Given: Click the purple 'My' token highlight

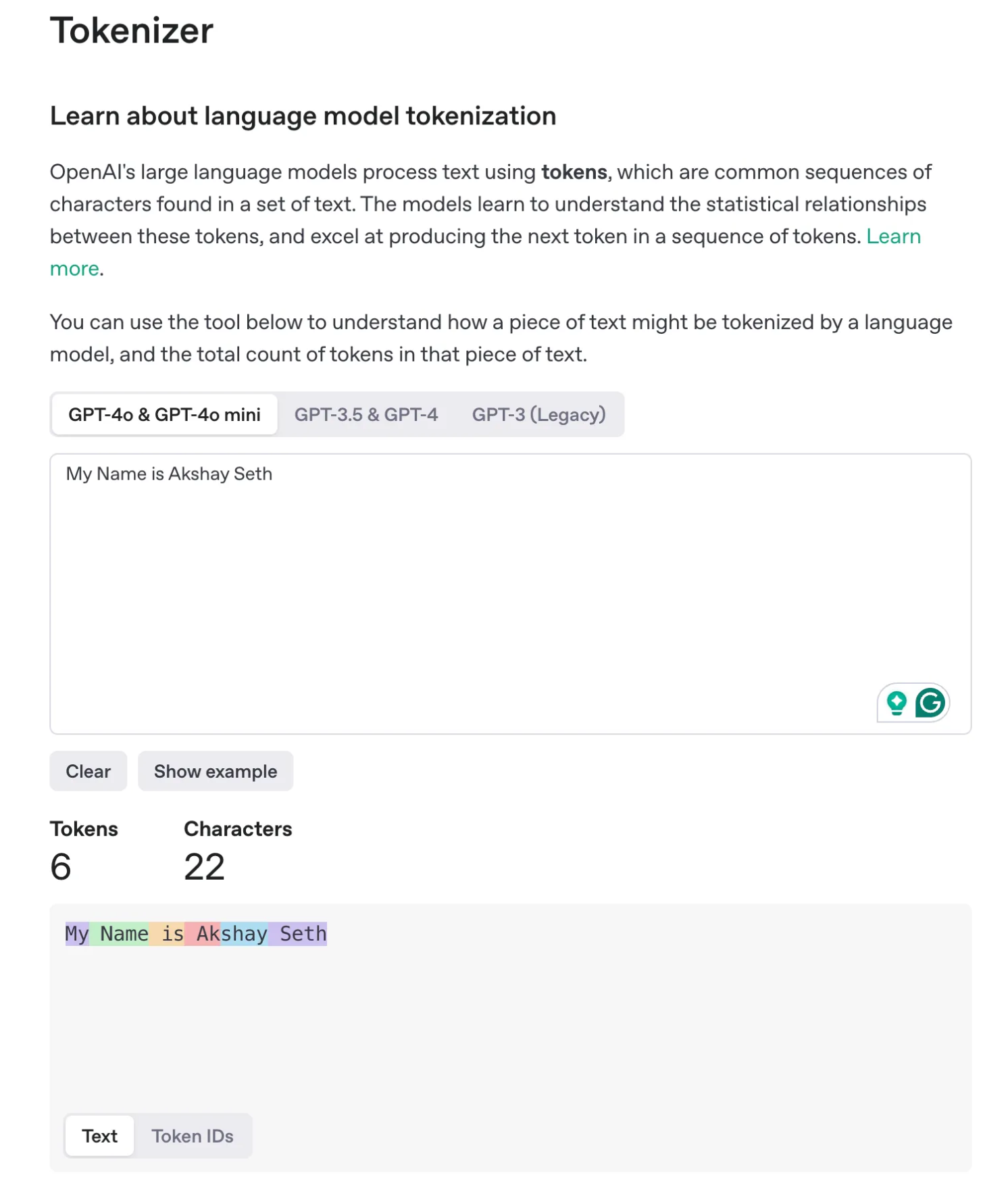Looking at the screenshot, I should [77, 934].
